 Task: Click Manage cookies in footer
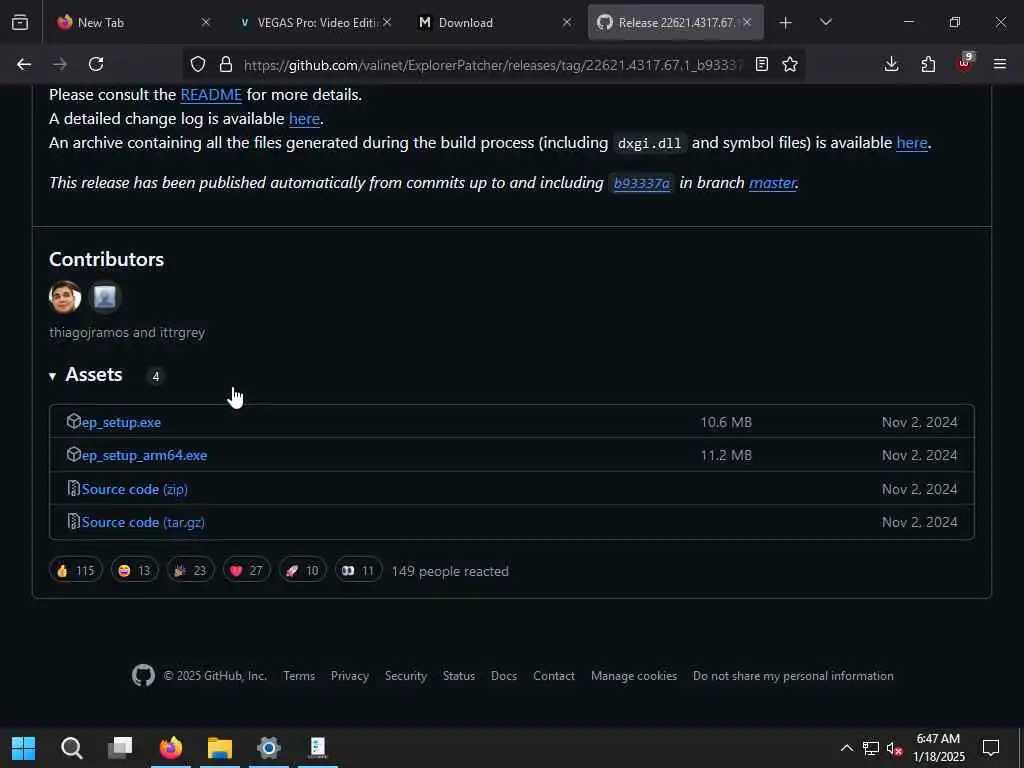[634, 676]
